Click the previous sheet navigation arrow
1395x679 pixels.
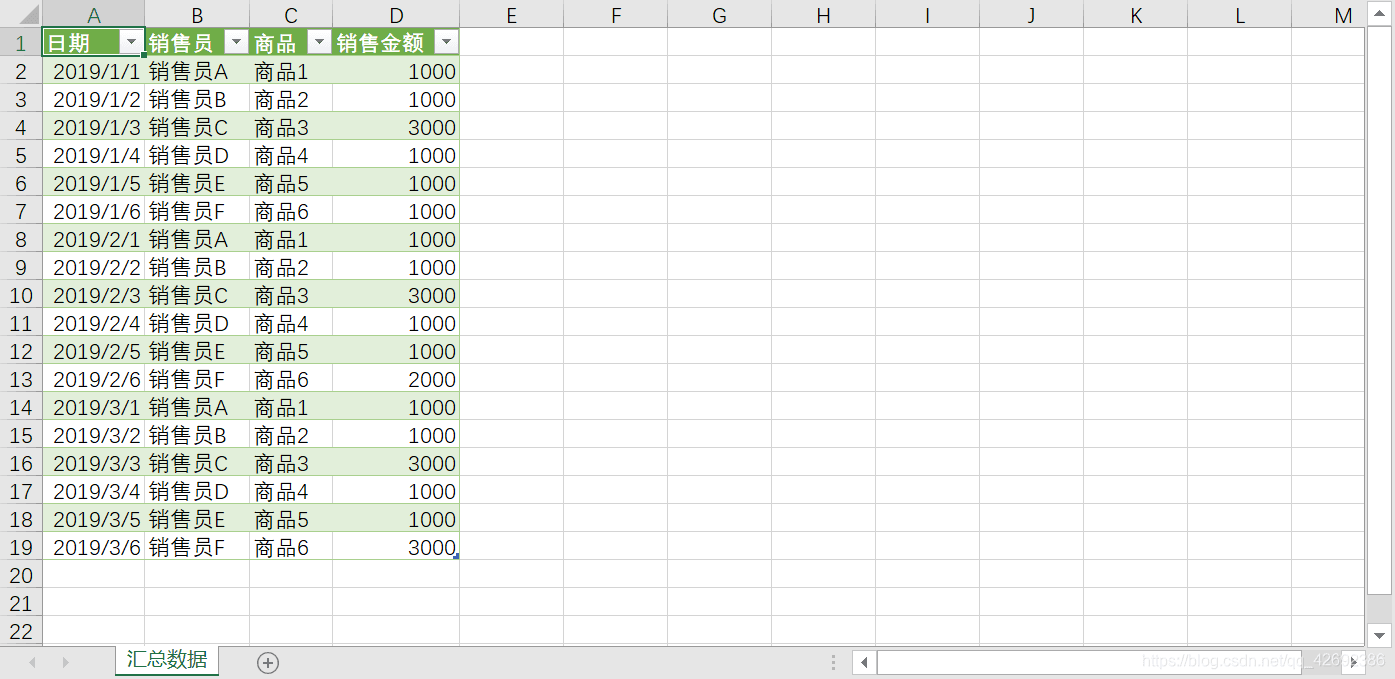tap(33, 662)
